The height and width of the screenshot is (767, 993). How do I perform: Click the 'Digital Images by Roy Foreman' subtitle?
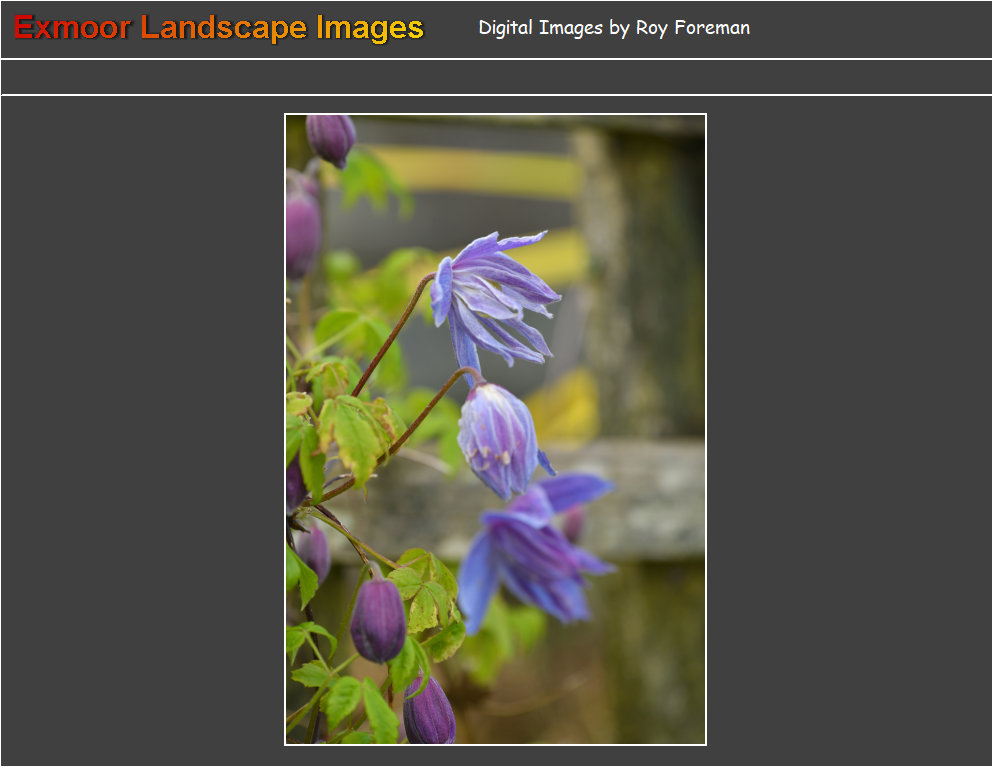613,28
